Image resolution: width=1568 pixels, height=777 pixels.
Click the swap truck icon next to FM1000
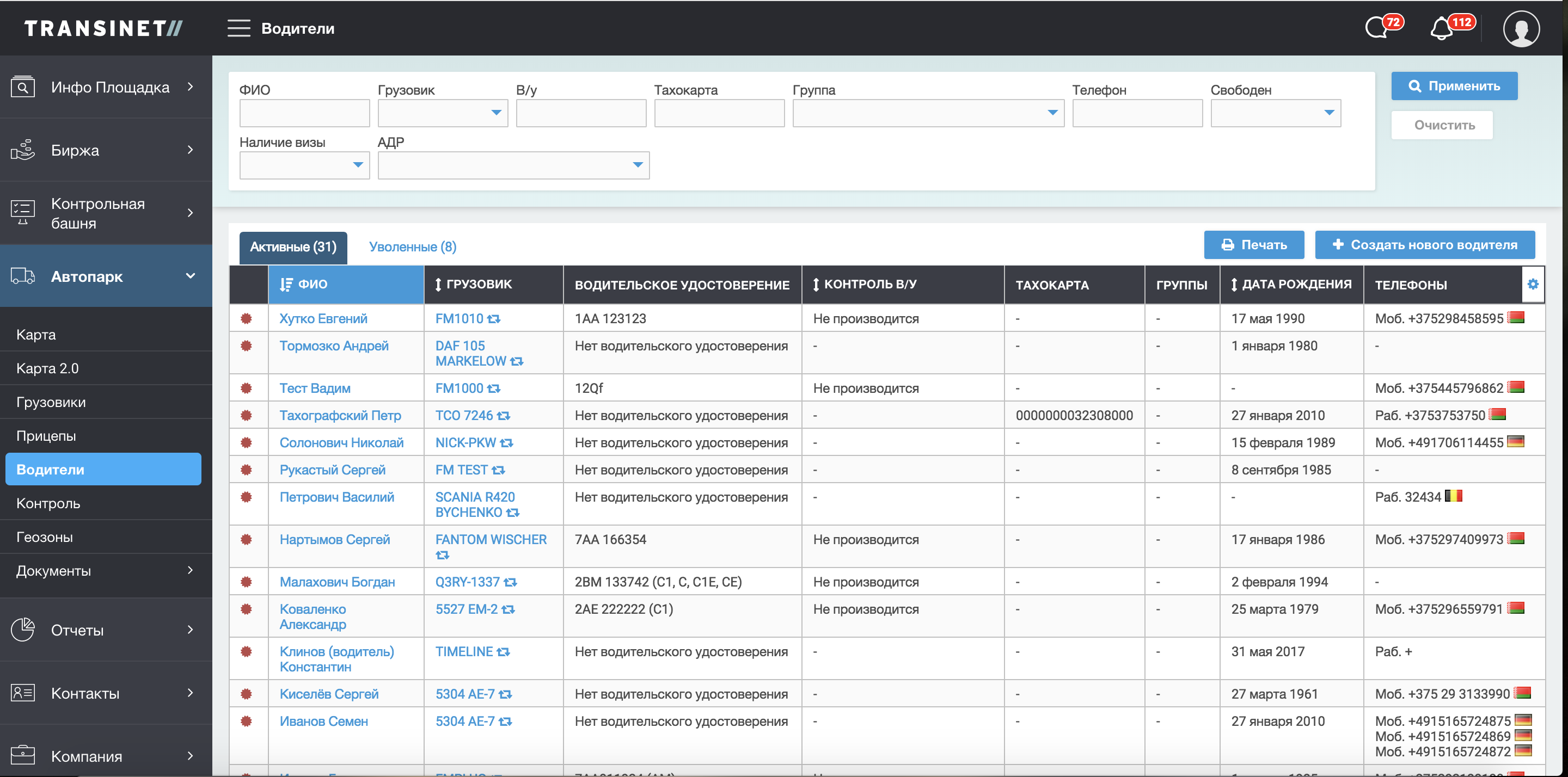point(494,388)
